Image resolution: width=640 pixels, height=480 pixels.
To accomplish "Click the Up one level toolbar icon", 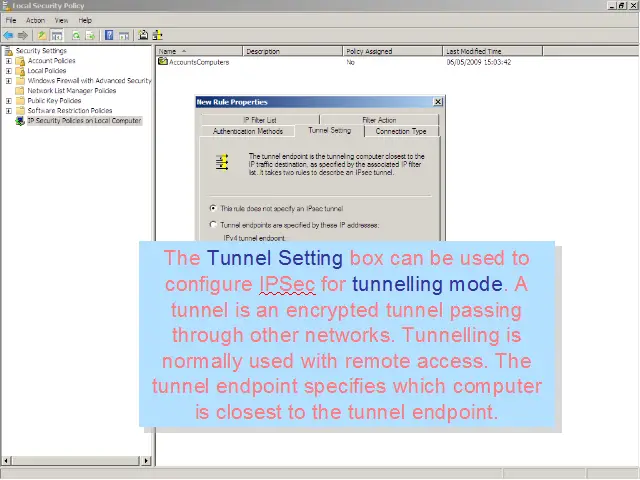I will 42,35.
